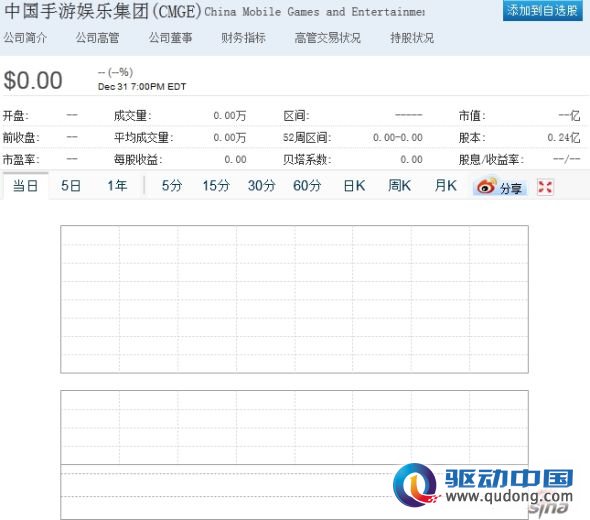Click the upper price chart area
590x520 pixels.
coord(294,299)
